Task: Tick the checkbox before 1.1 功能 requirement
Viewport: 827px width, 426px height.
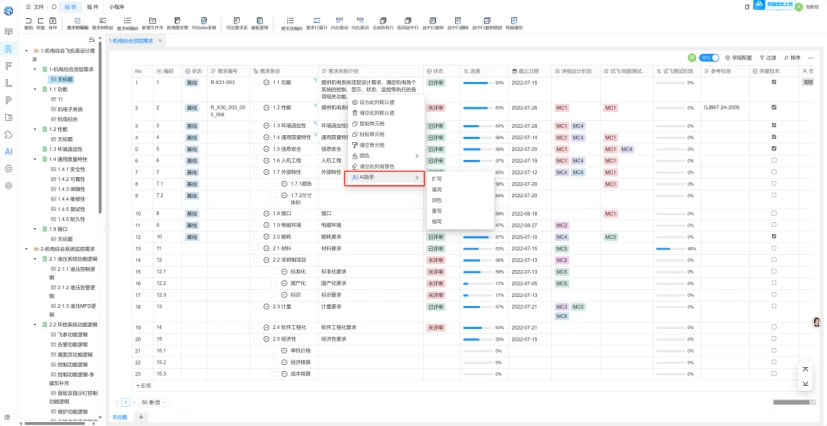Action: point(256,82)
